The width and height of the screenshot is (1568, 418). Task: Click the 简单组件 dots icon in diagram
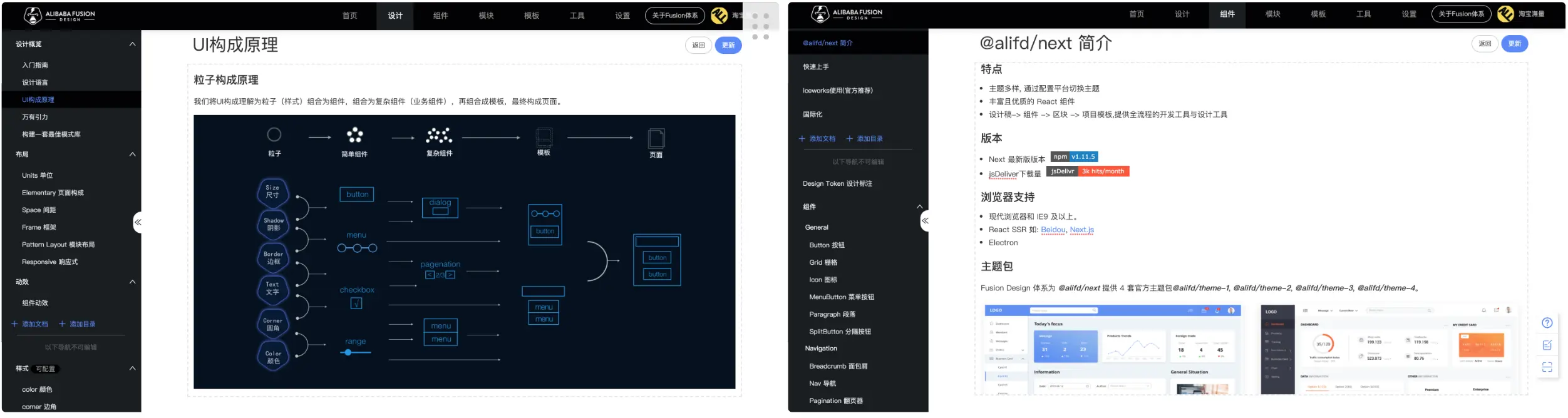coord(355,135)
